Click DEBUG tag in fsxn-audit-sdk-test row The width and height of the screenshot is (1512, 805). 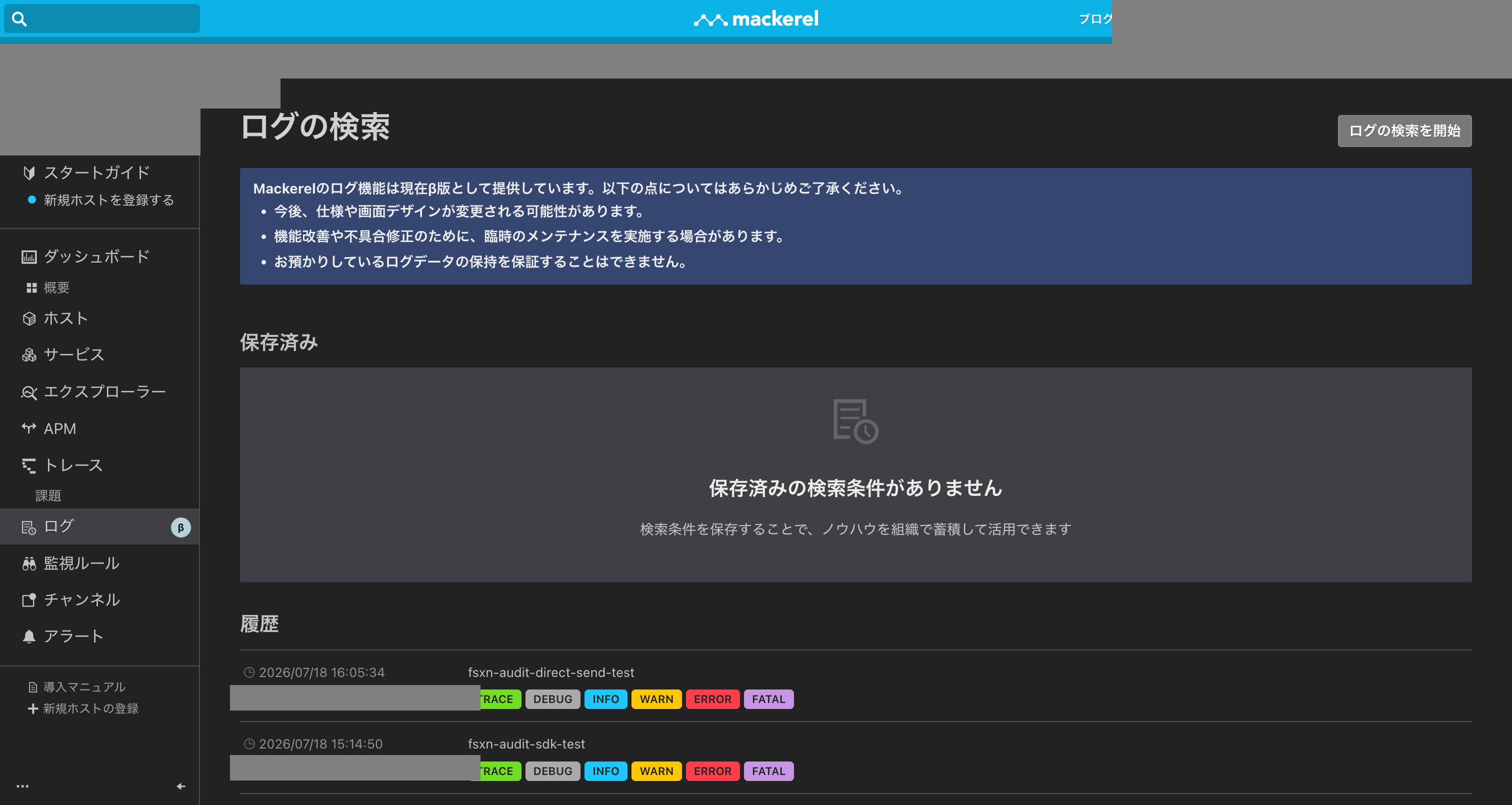click(x=552, y=771)
